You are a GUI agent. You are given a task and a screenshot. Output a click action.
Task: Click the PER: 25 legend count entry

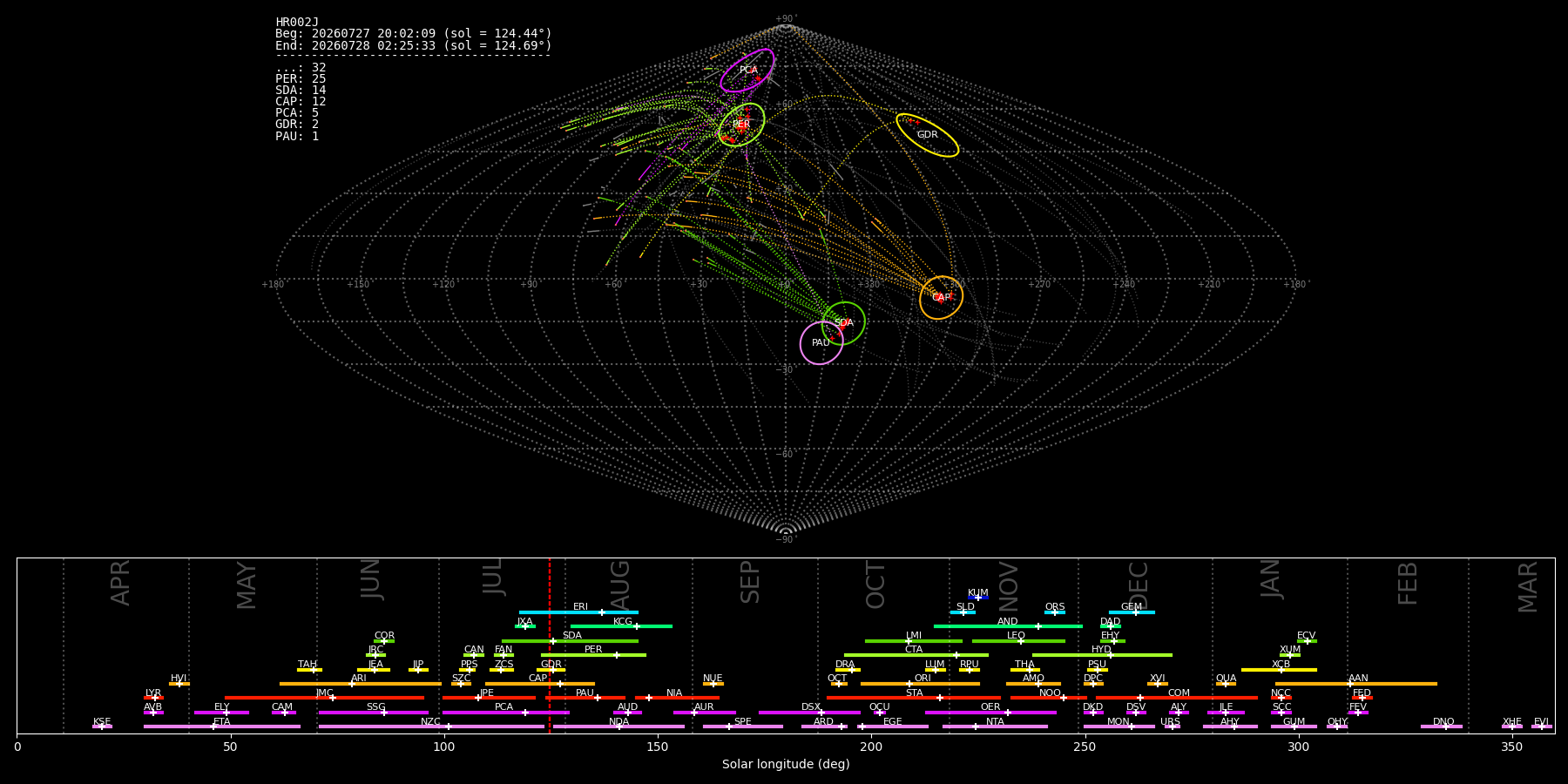coord(301,79)
